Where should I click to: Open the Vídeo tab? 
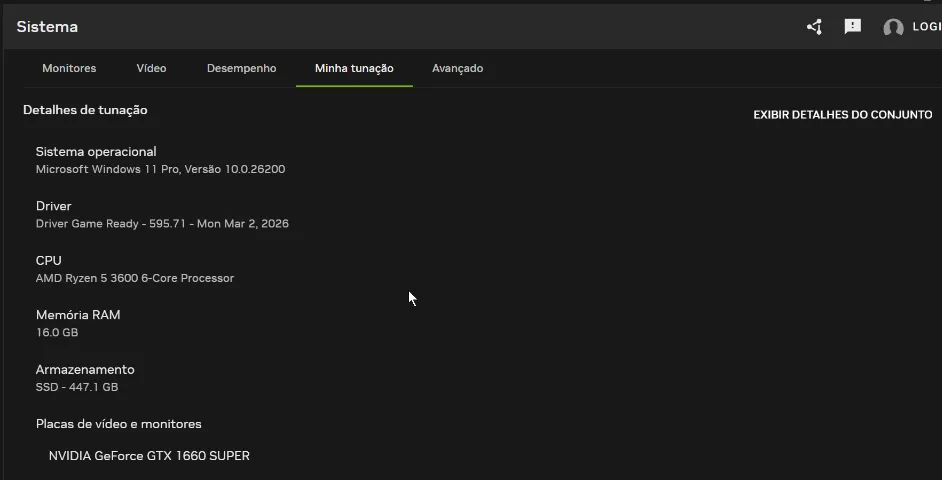pos(151,68)
